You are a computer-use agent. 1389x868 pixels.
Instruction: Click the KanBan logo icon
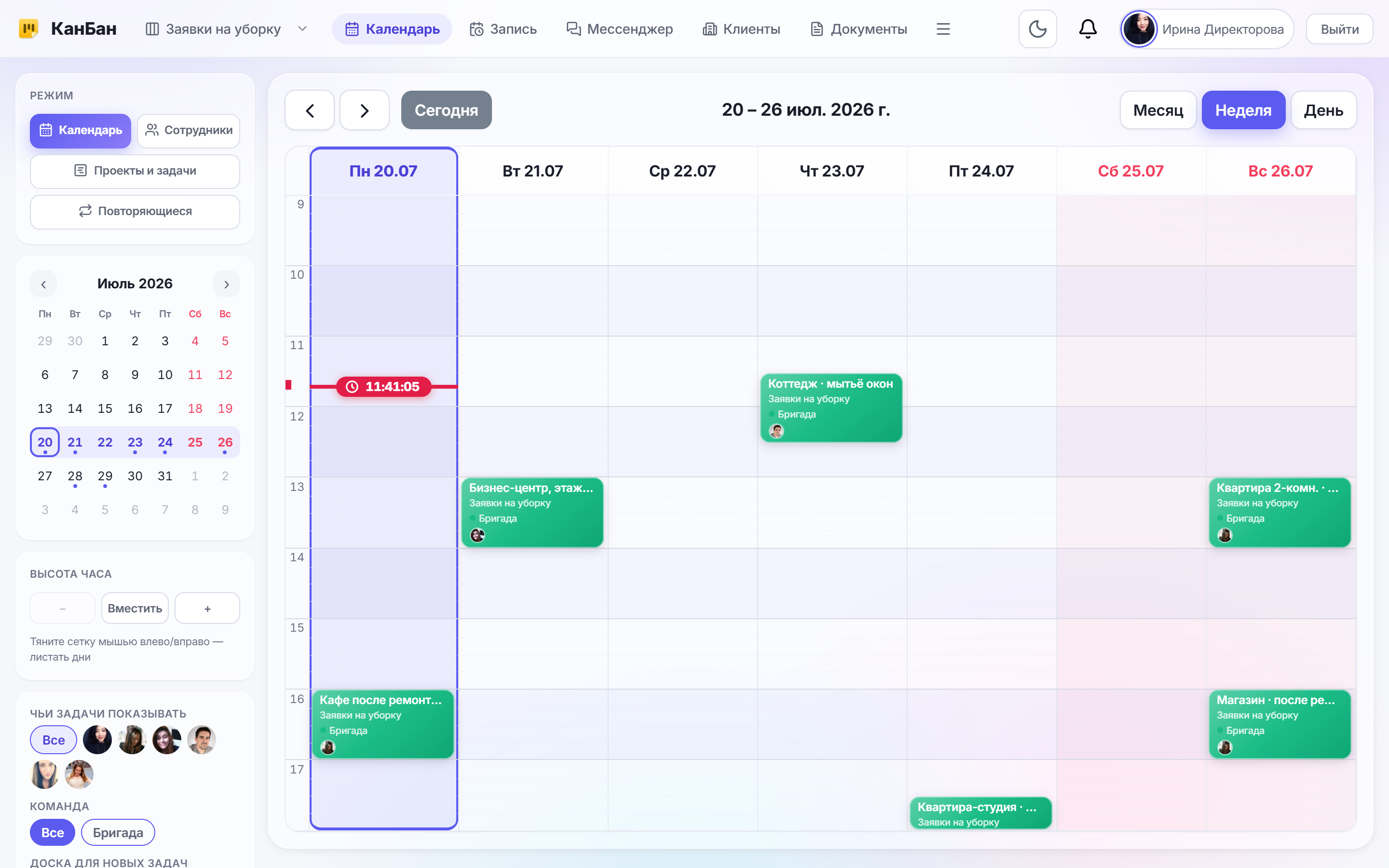coord(29,28)
